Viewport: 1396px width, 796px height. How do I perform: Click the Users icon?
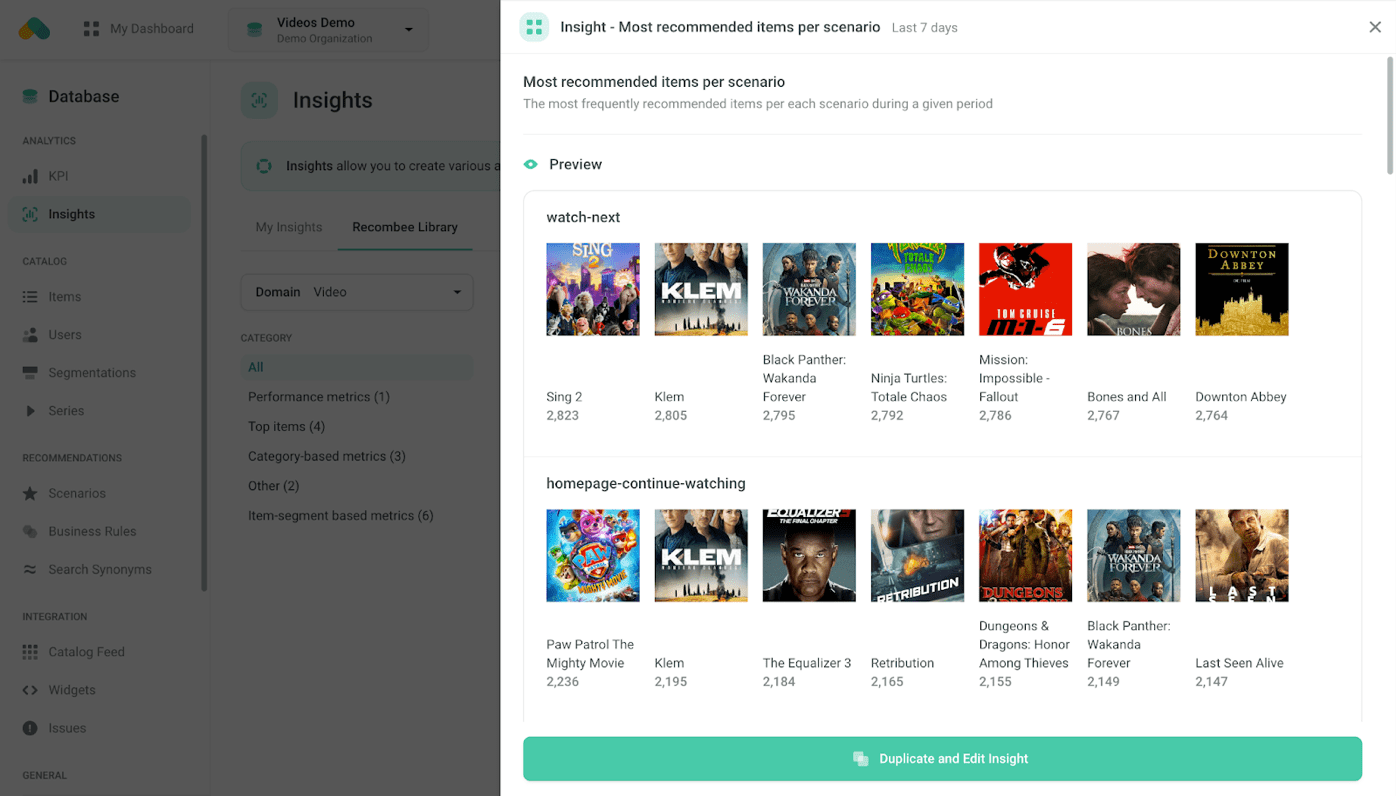(x=30, y=335)
